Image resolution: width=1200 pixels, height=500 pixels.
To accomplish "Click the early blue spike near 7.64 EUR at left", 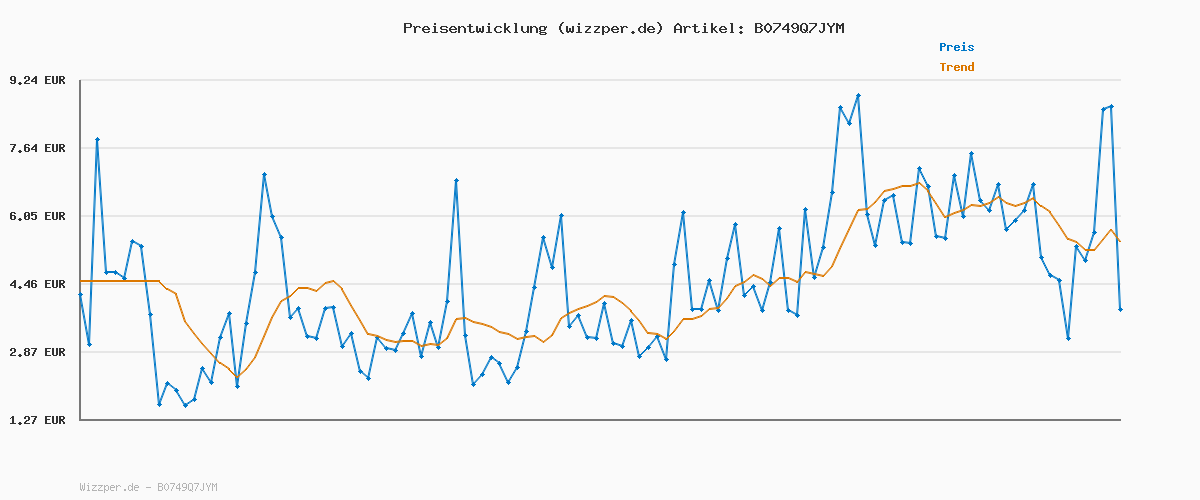I will (x=97, y=140).
